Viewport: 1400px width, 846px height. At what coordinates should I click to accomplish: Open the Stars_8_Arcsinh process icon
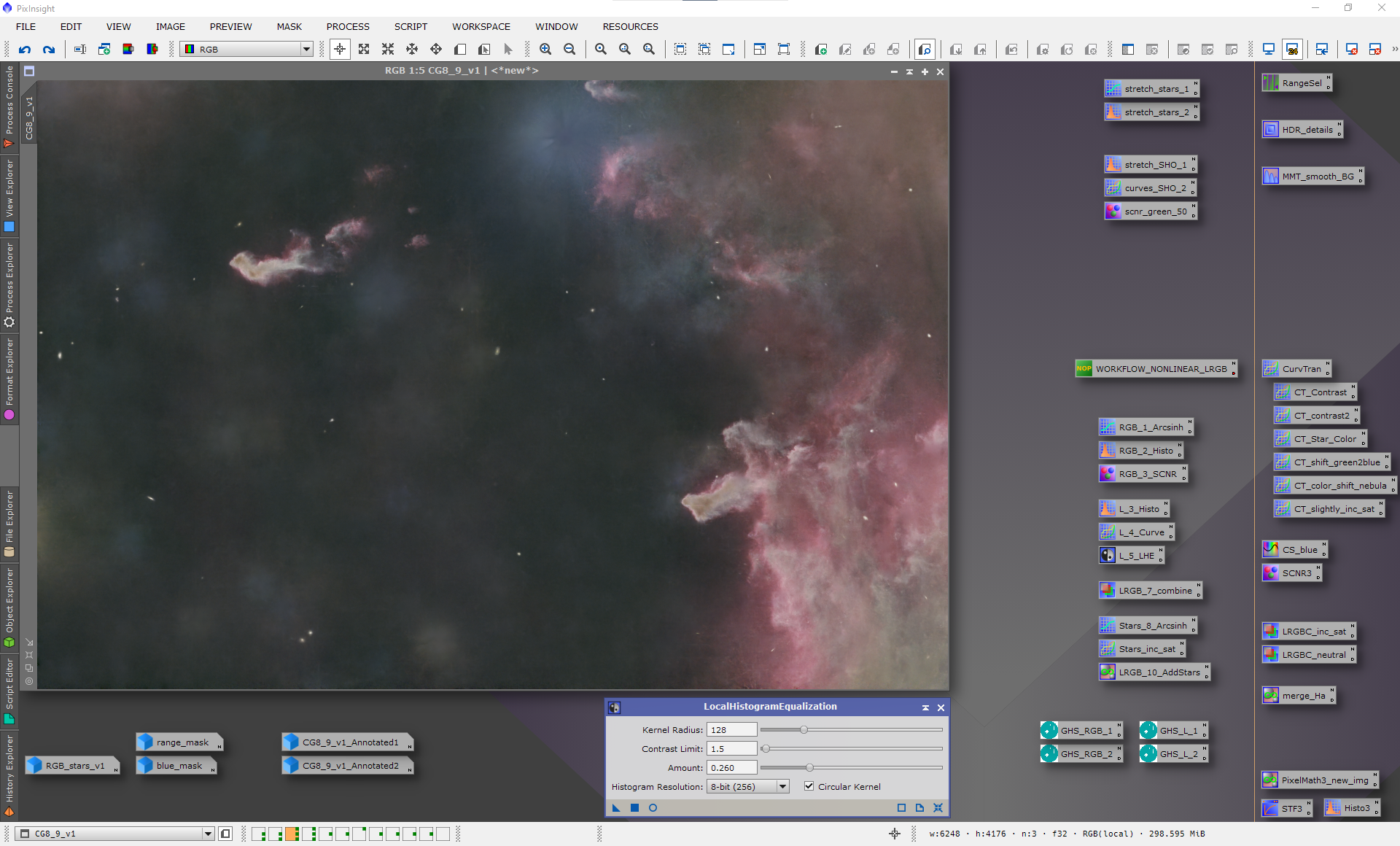click(x=1147, y=626)
